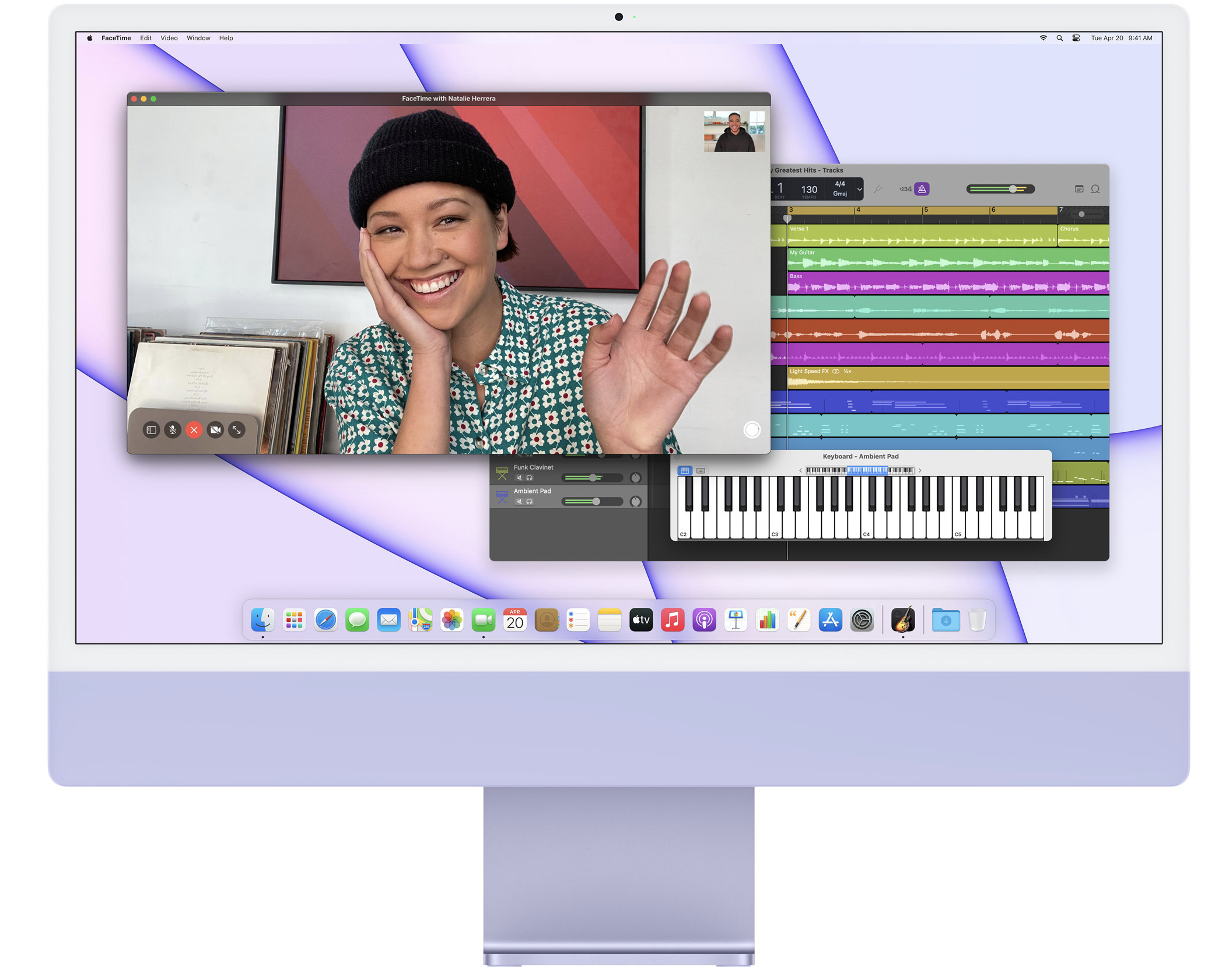Open Podcasts from the Dock

[x=703, y=619]
